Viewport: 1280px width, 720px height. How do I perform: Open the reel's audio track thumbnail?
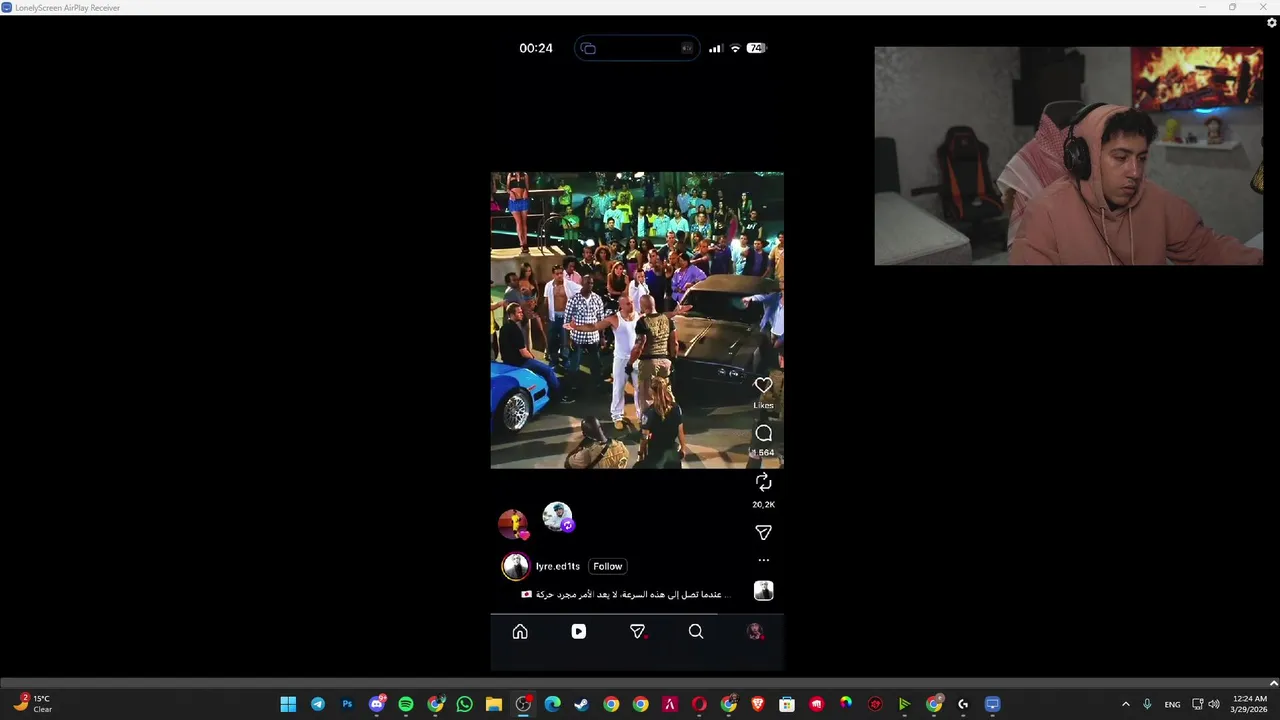[763, 591]
